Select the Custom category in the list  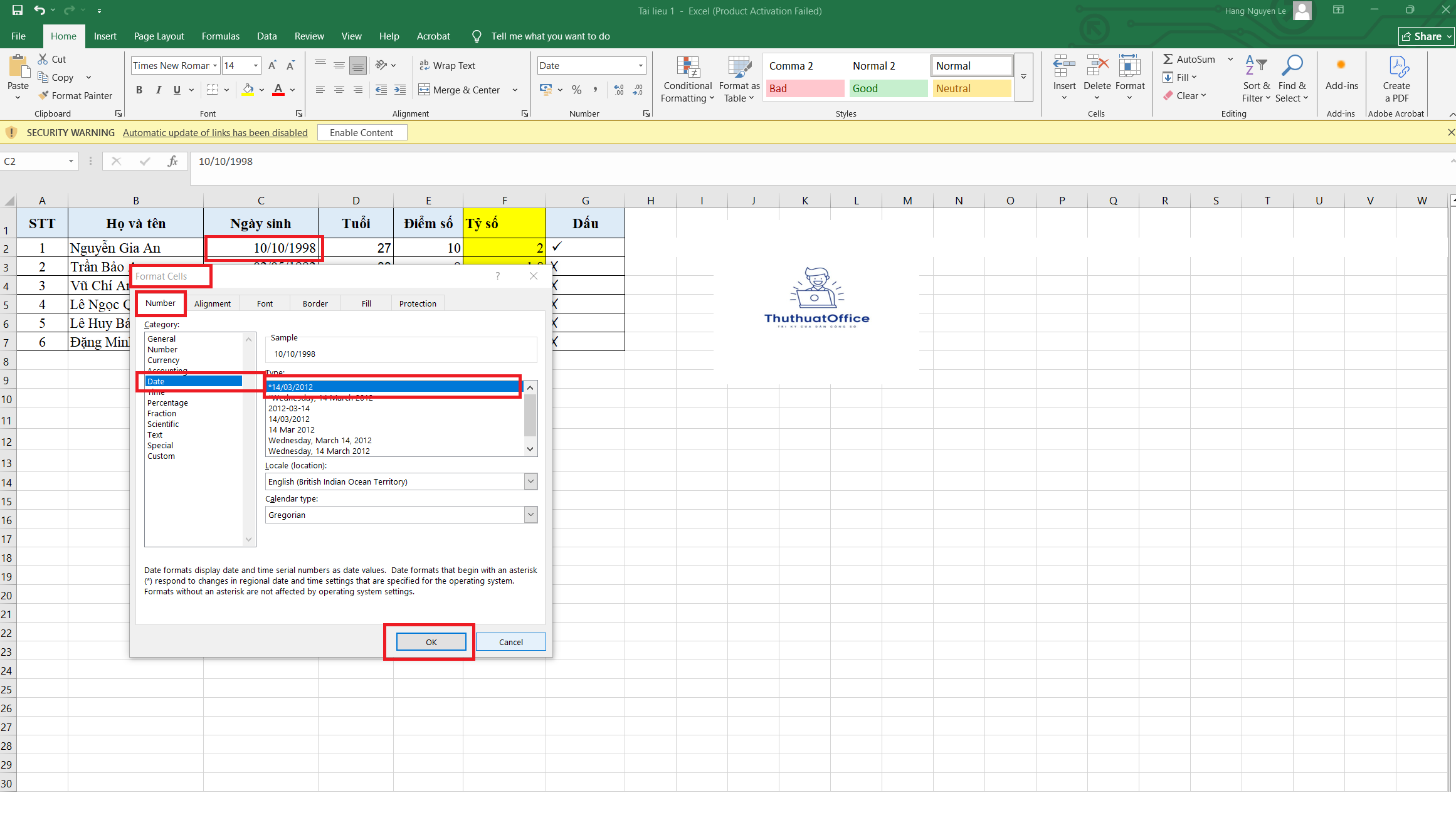(161, 456)
